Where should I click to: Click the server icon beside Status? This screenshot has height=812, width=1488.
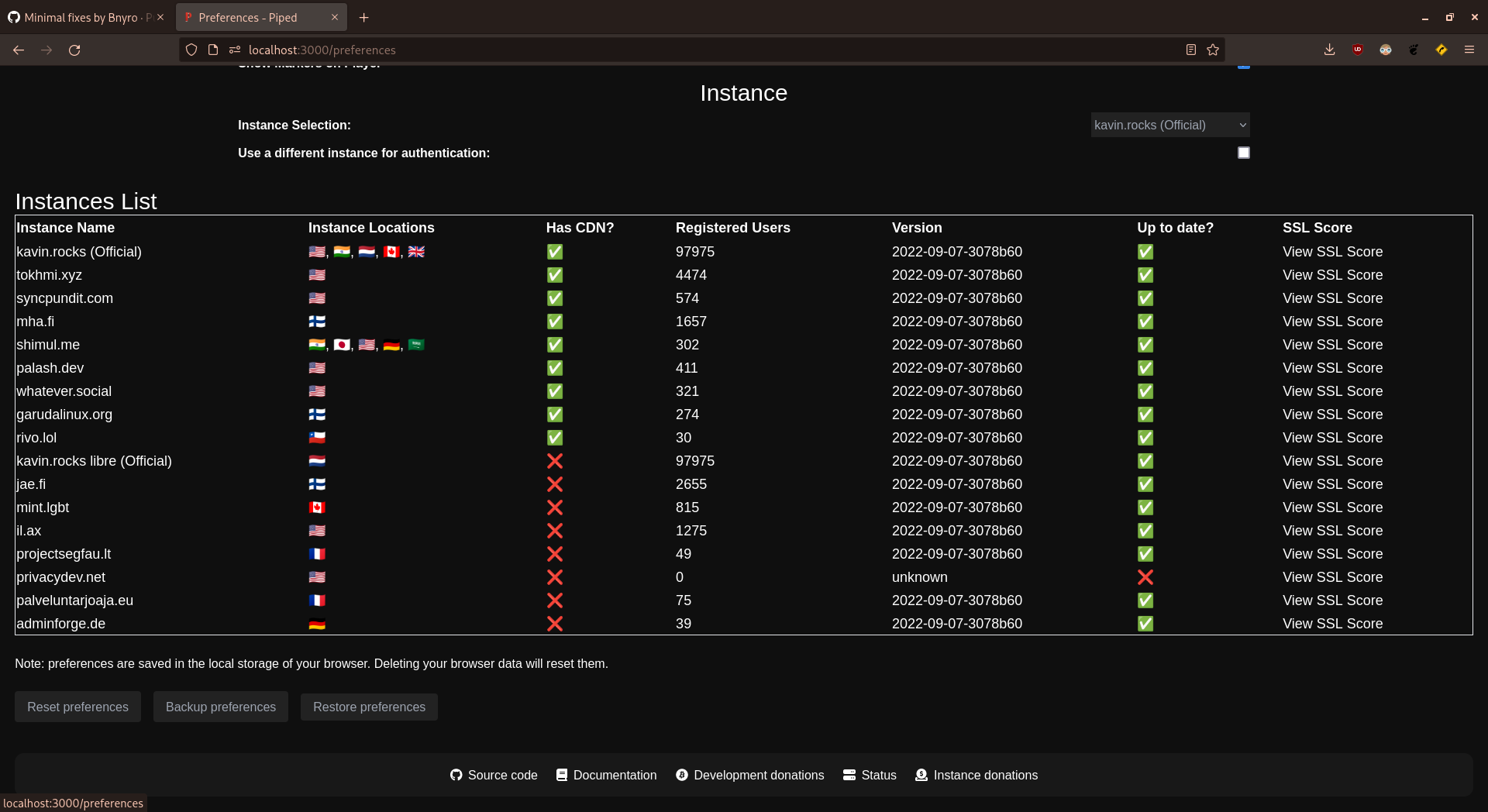(x=849, y=775)
